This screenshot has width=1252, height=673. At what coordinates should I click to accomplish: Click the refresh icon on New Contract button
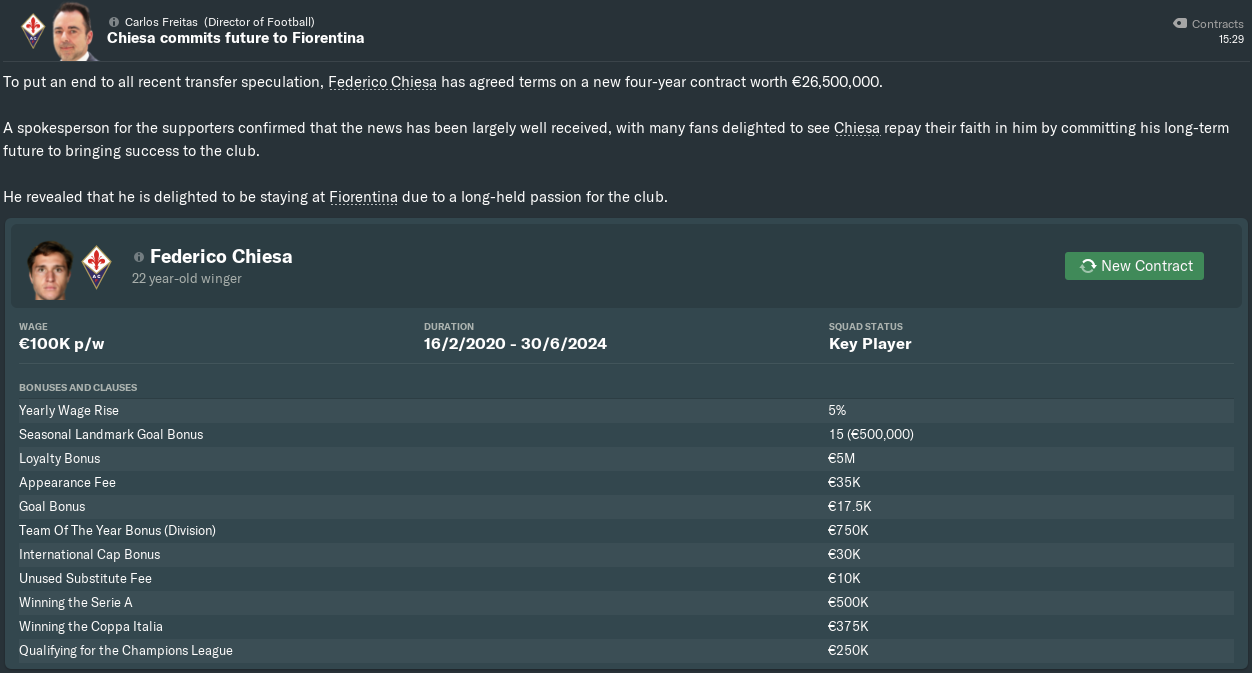click(x=1087, y=266)
